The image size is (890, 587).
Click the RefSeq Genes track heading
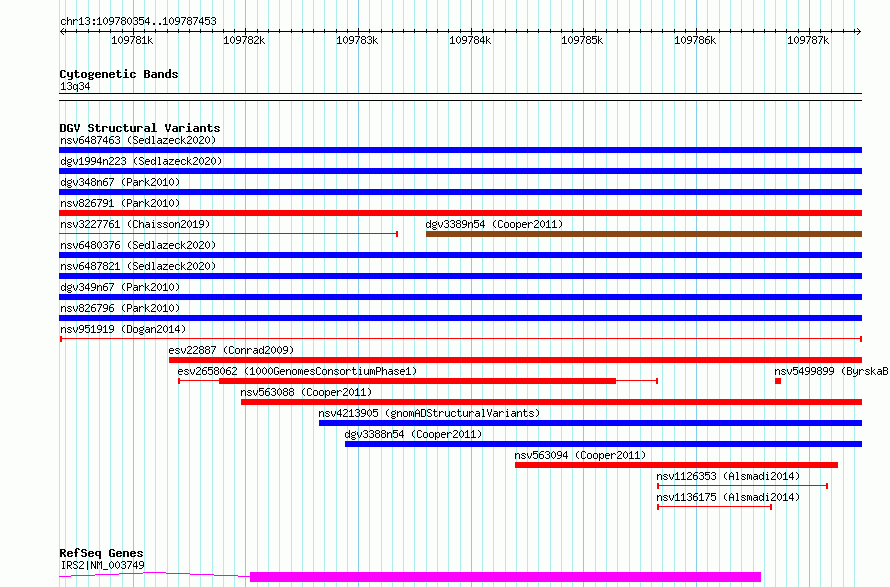tap(101, 554)
